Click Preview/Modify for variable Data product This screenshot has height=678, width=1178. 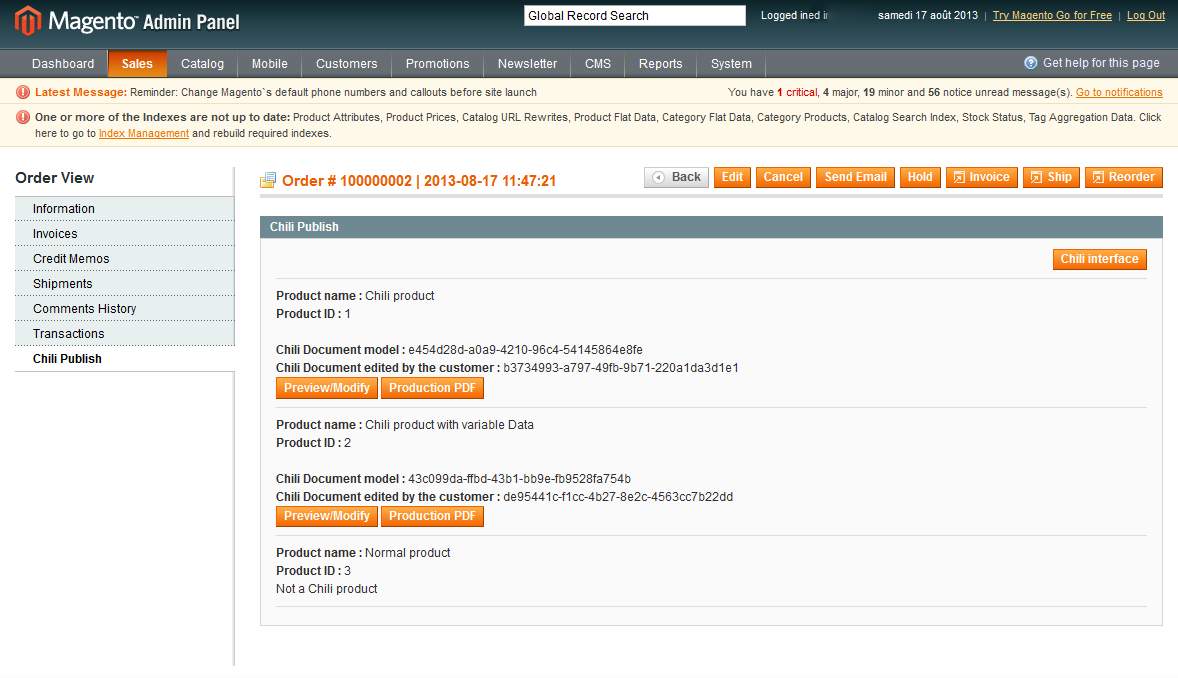tap(327, 516)
